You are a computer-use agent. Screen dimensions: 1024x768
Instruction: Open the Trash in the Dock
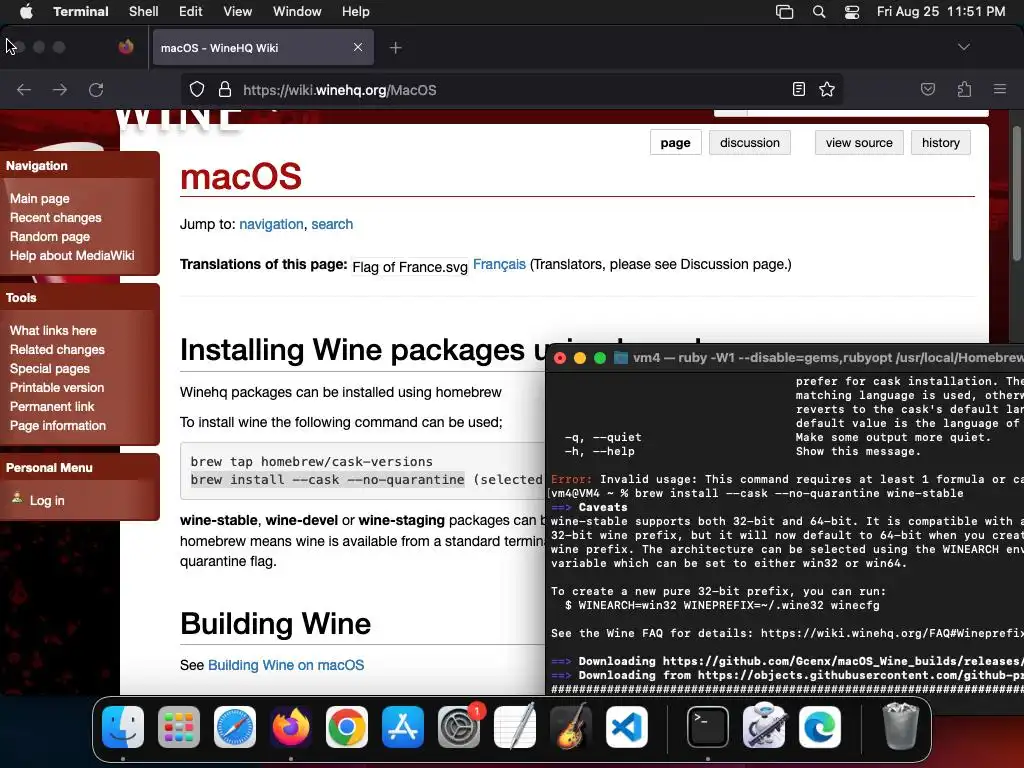click(x=901, y=727)
